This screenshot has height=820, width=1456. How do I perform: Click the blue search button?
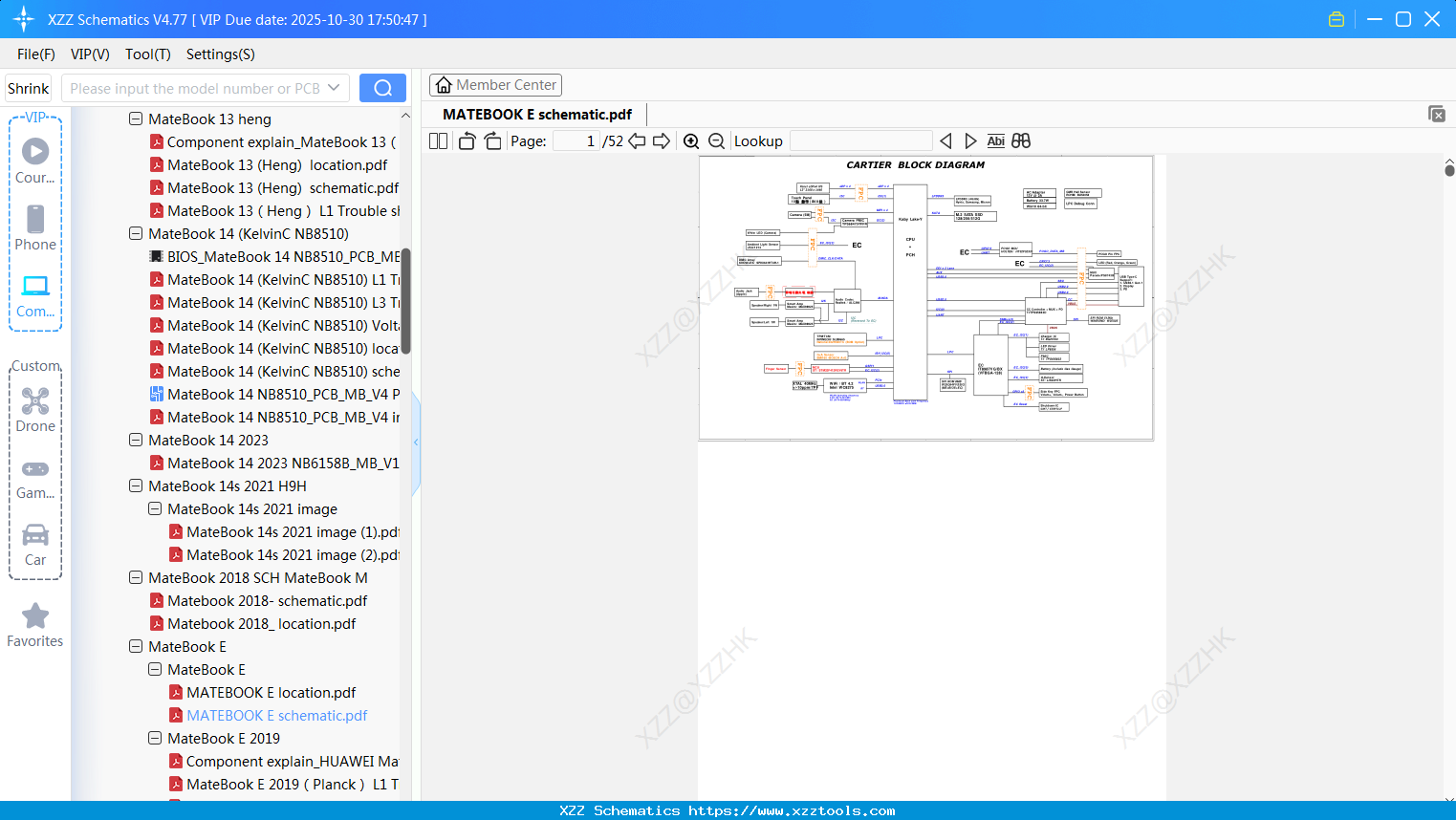(x=382, y=88)
